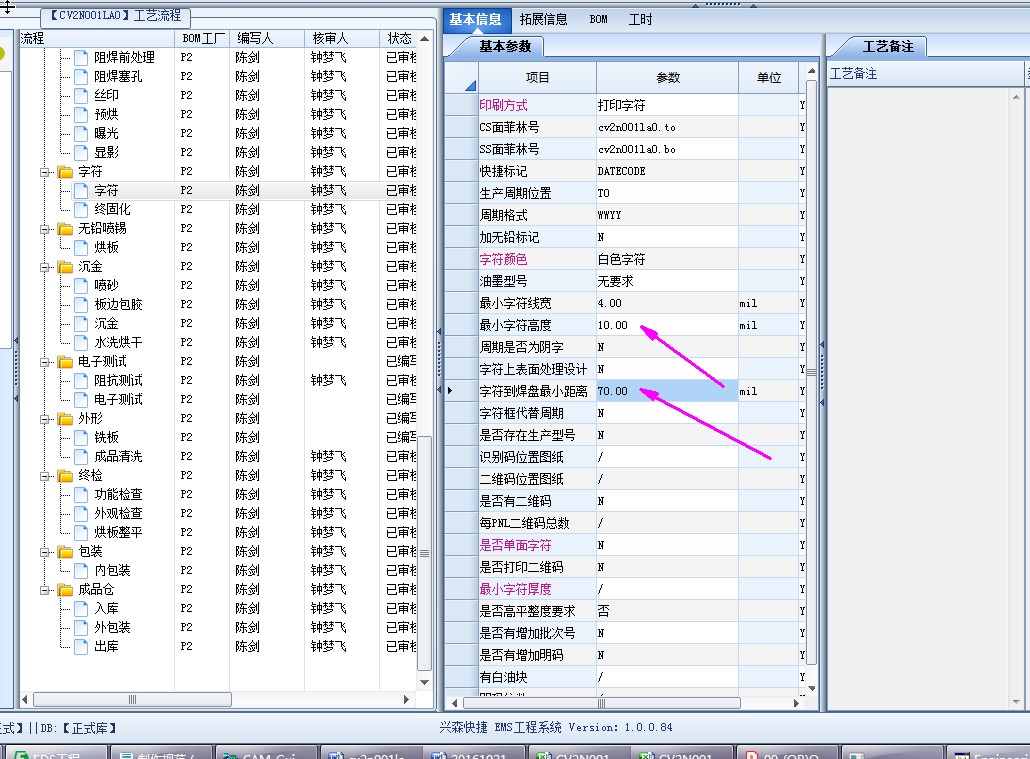Click the 参数 column header
The height and width of the screenshot is (759, 1030).
pos(667,78)
